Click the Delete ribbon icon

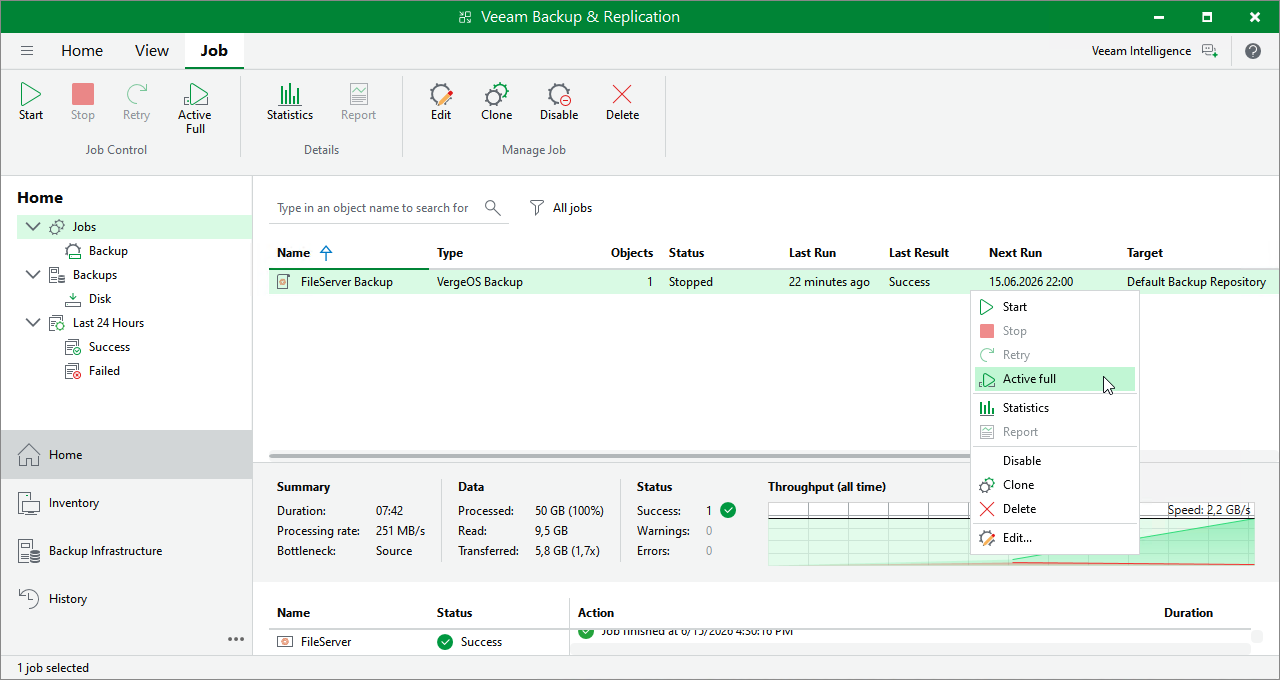tap(622, 102)
